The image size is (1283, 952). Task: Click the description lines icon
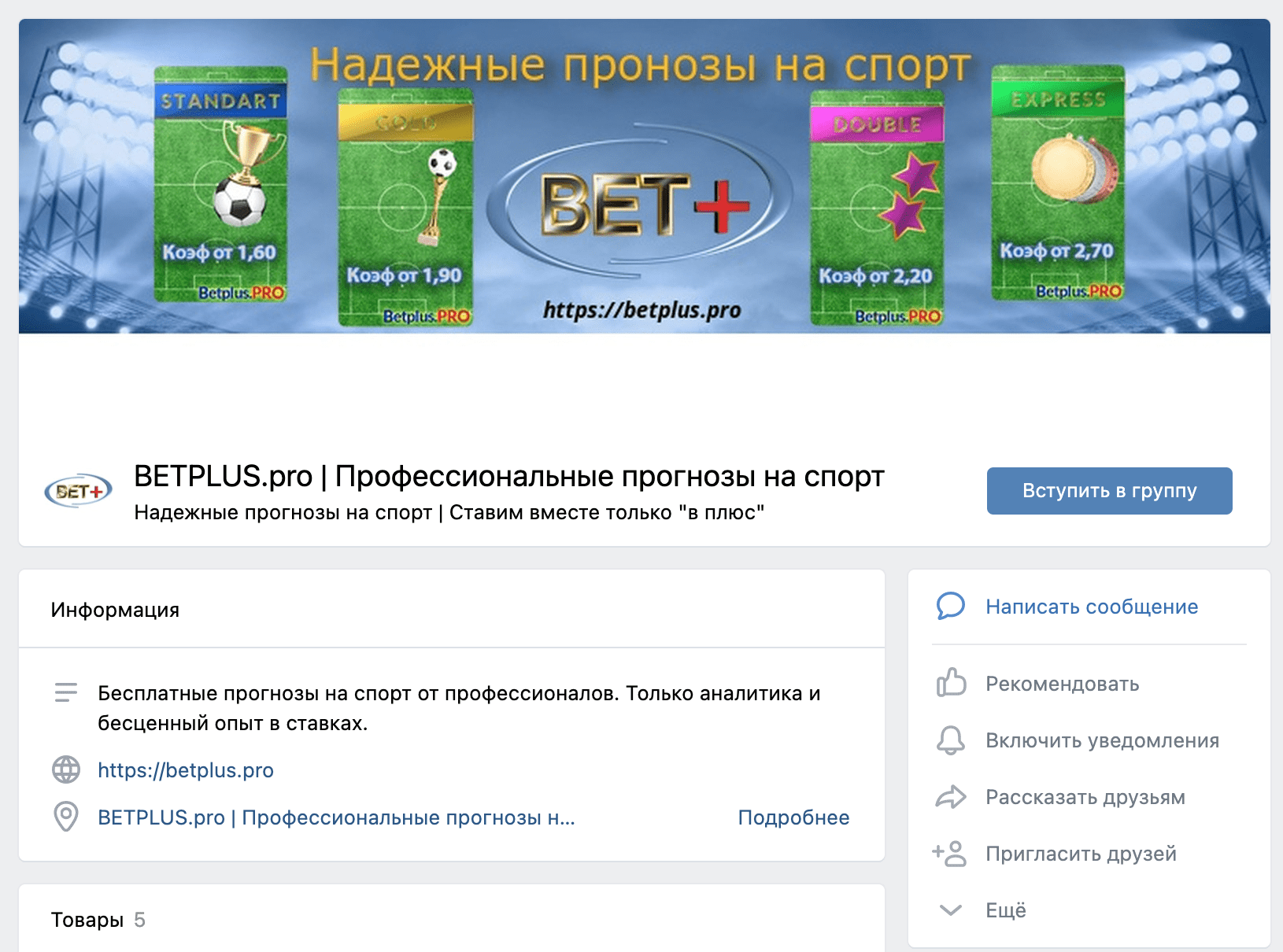(66, 692)
